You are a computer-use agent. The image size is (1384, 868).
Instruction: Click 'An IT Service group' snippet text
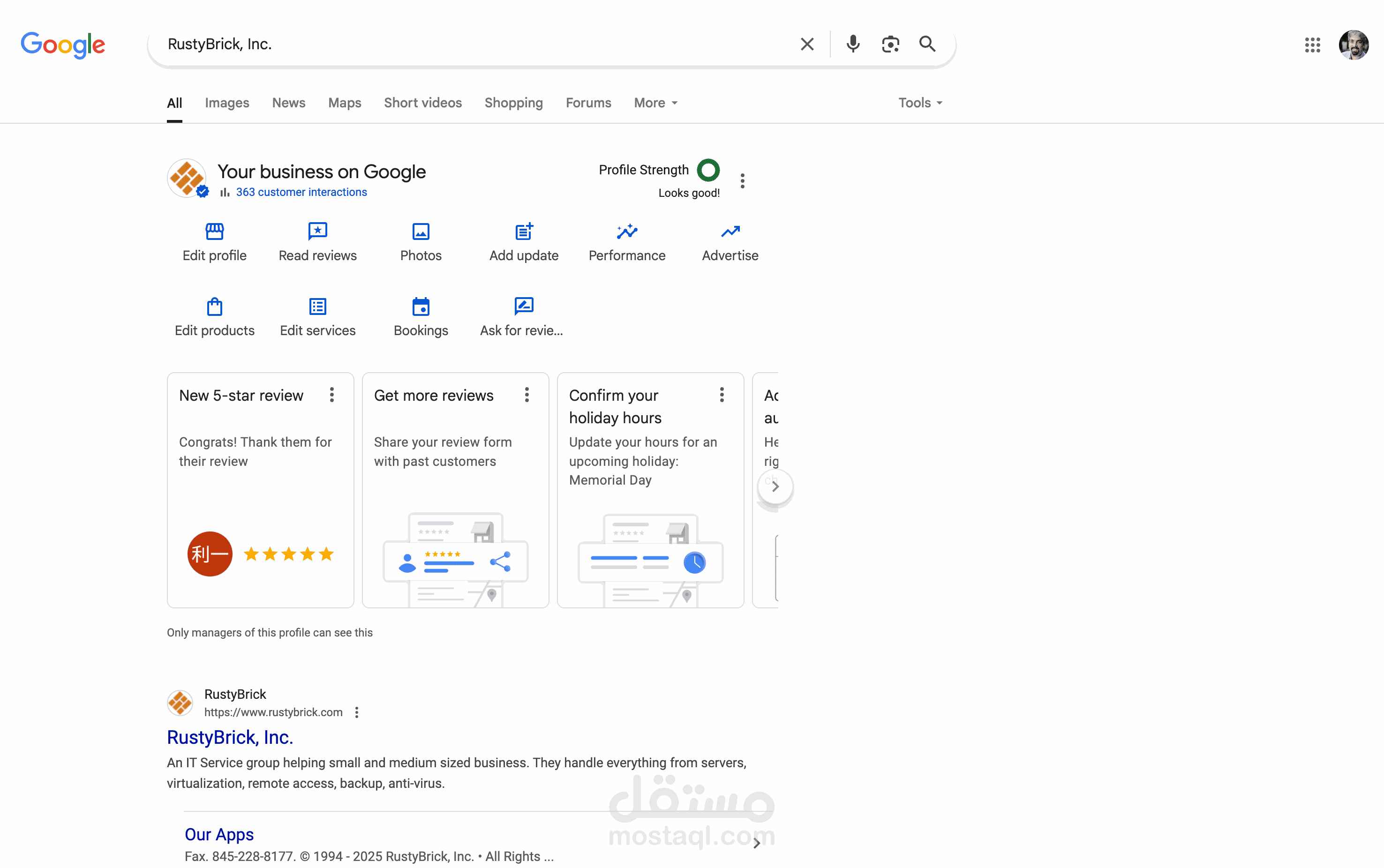pos(457,773)
